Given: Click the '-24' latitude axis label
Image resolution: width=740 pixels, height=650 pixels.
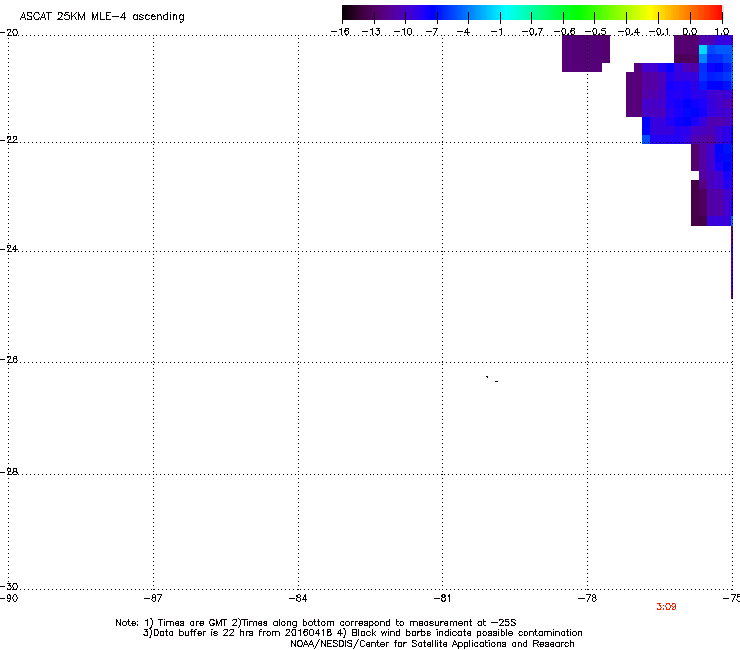Looking at the screenshot, I should pos(9,248).
